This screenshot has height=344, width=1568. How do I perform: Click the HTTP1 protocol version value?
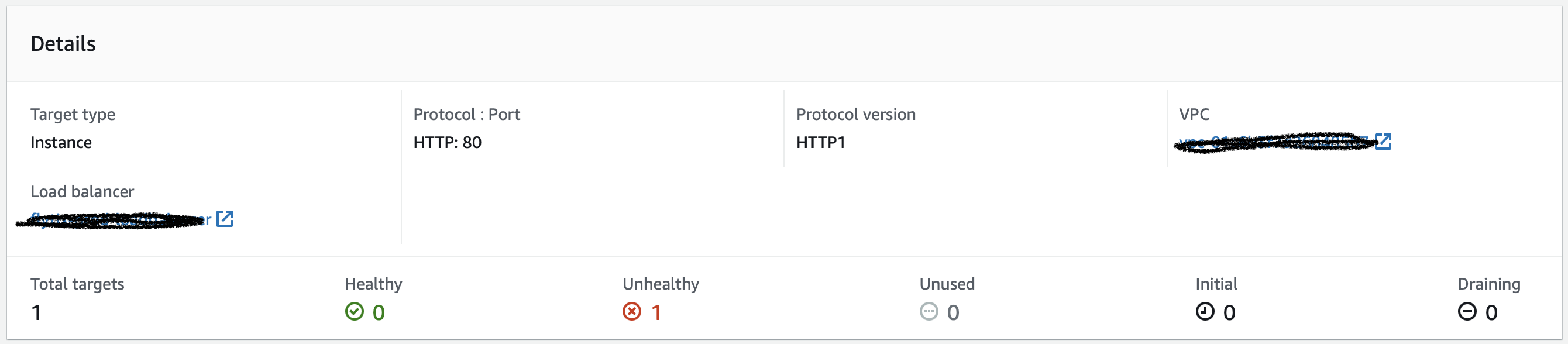pos(820,143)
